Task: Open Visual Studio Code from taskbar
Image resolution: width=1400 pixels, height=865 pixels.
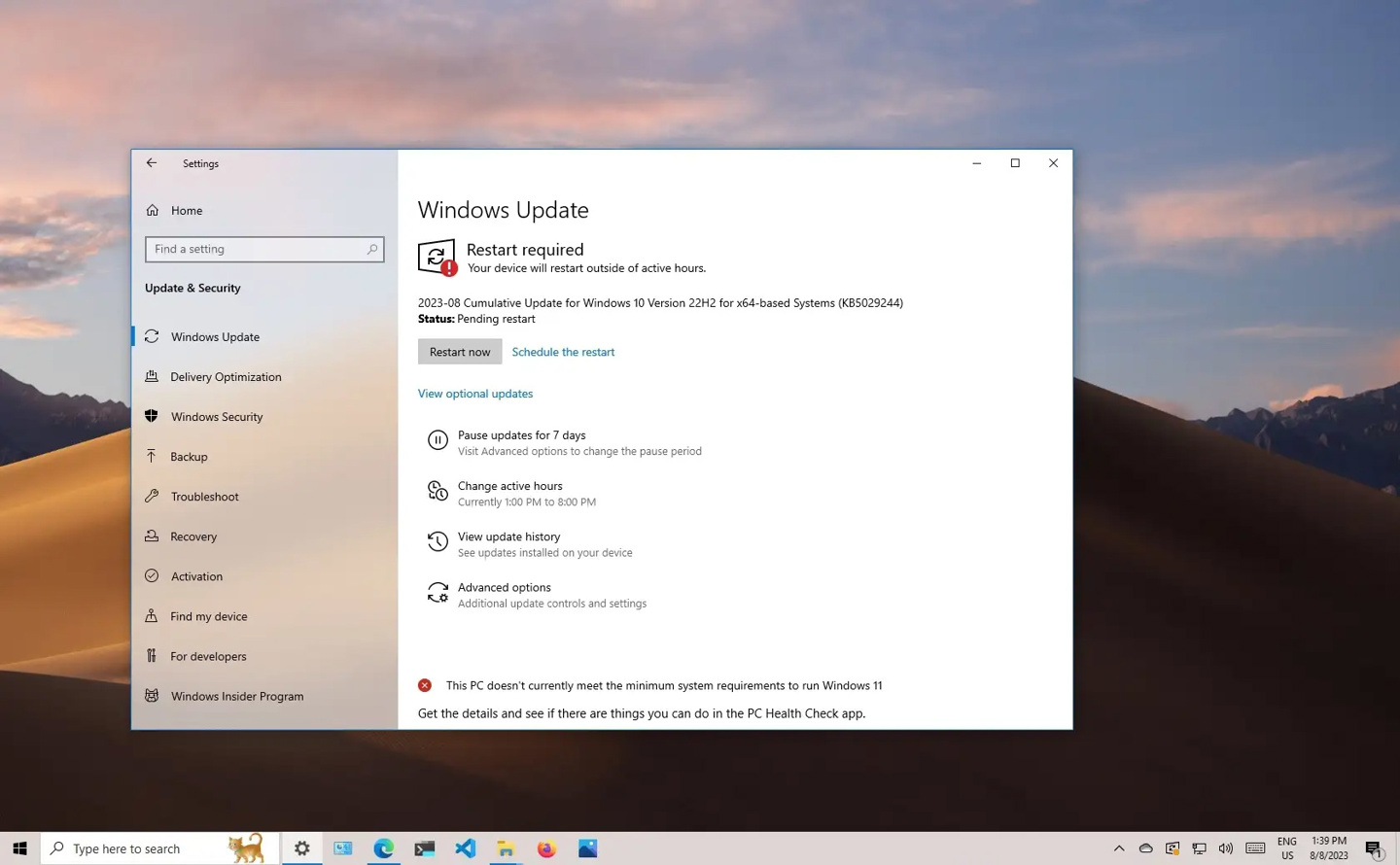Action: 466,848
